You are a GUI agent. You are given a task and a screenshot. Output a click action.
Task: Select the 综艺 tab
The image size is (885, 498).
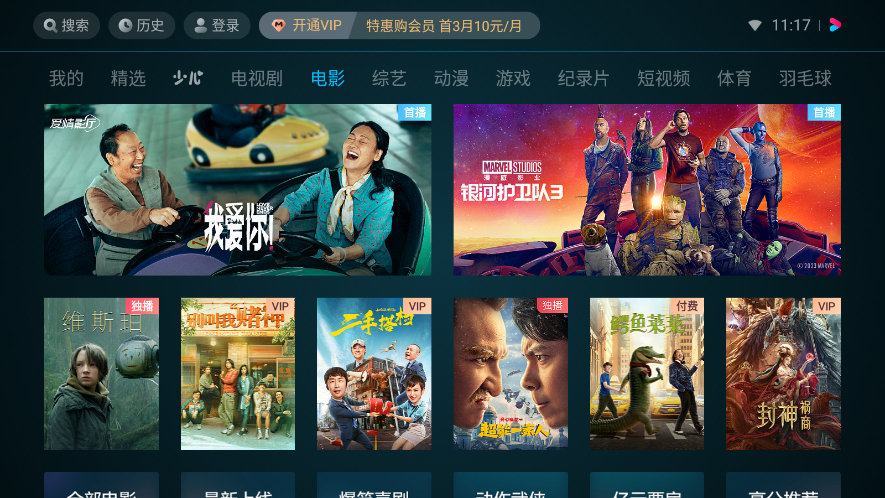pos(389,78)
